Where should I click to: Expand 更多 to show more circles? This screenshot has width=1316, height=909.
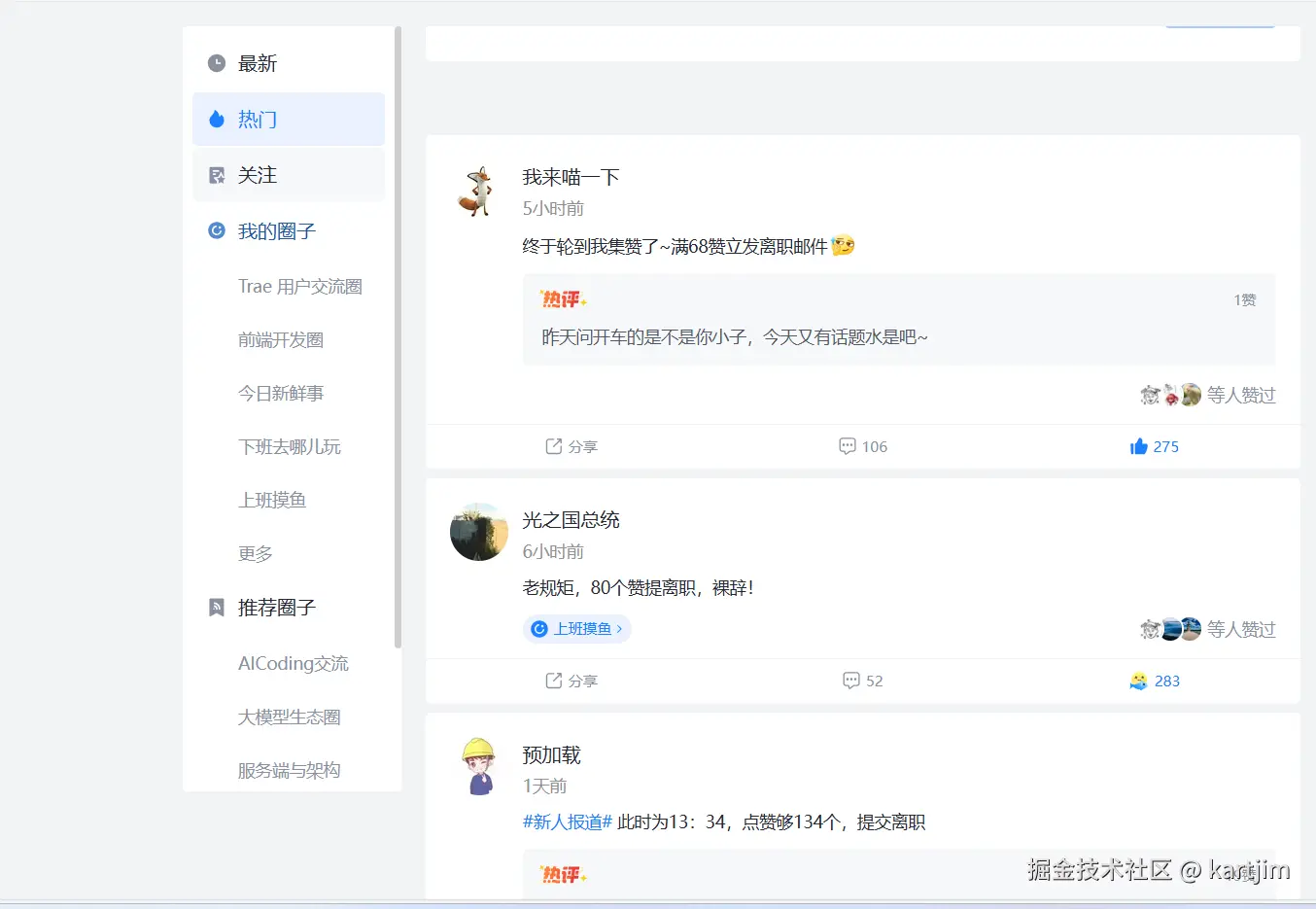(x=255, y=553)
